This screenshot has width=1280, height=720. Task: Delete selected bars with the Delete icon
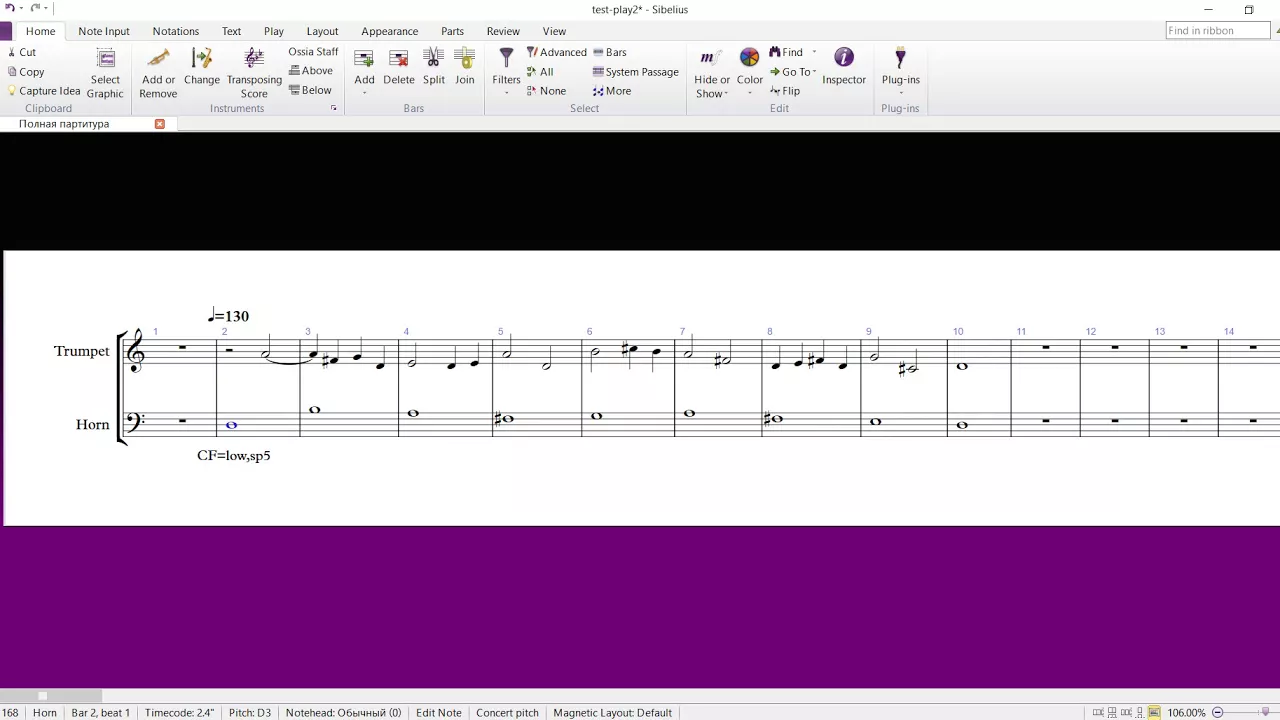(x=399, y=59)
